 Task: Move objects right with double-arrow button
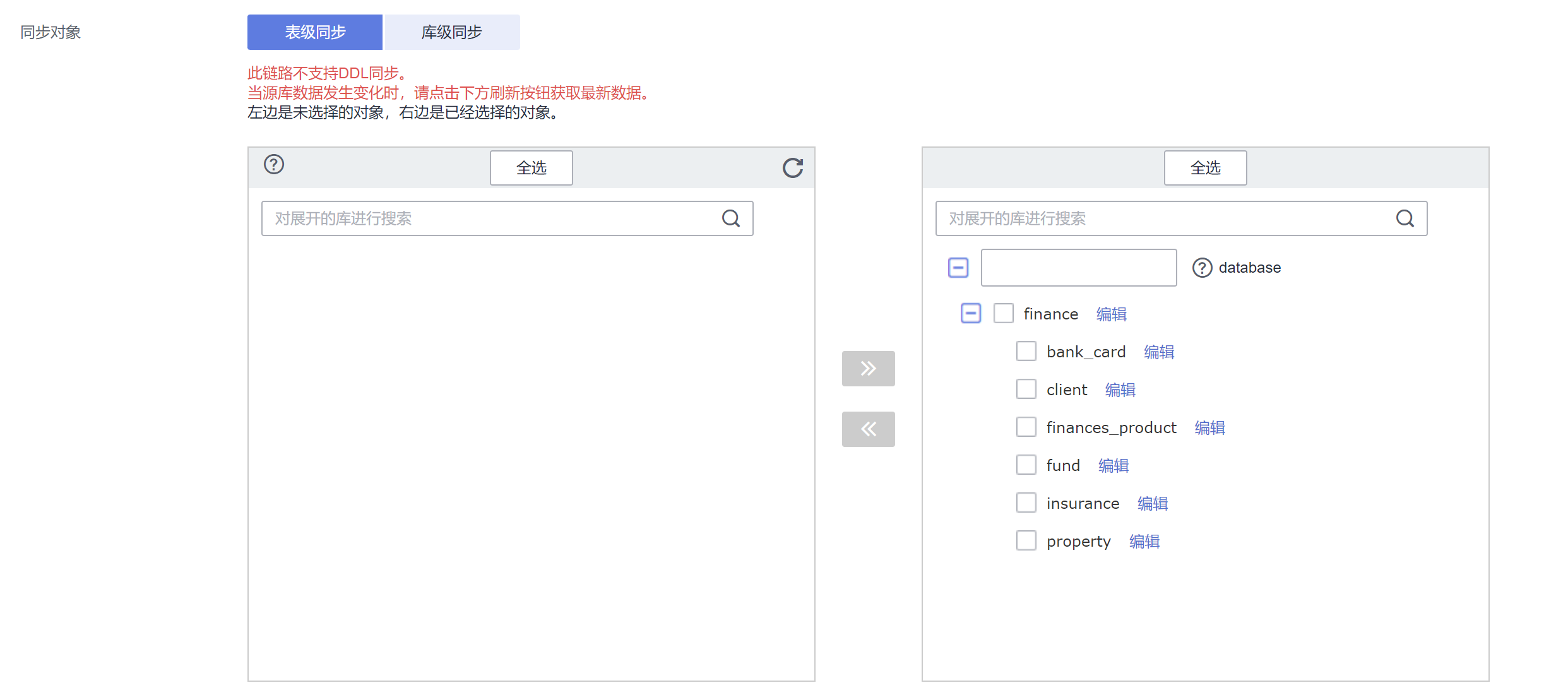point(868,368)
